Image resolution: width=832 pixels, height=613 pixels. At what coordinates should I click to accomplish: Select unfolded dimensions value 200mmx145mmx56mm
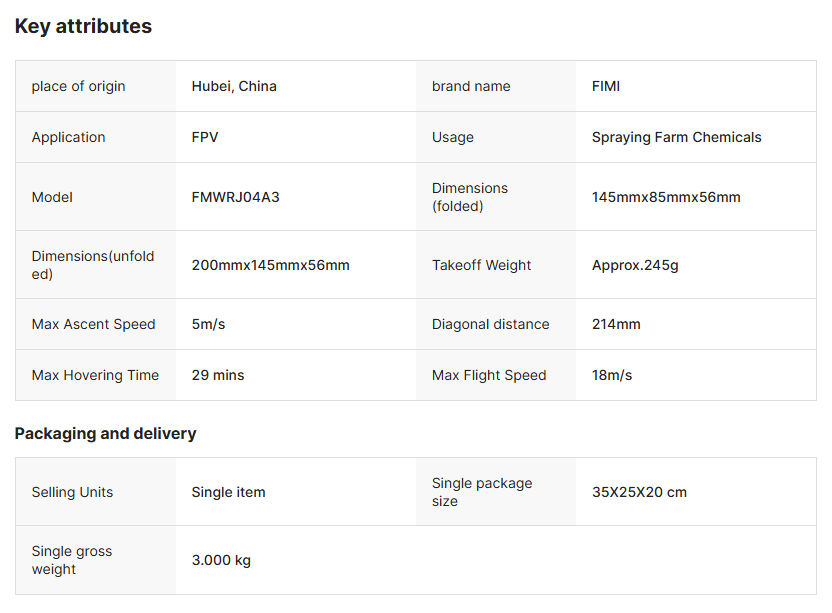click(270, 265)
